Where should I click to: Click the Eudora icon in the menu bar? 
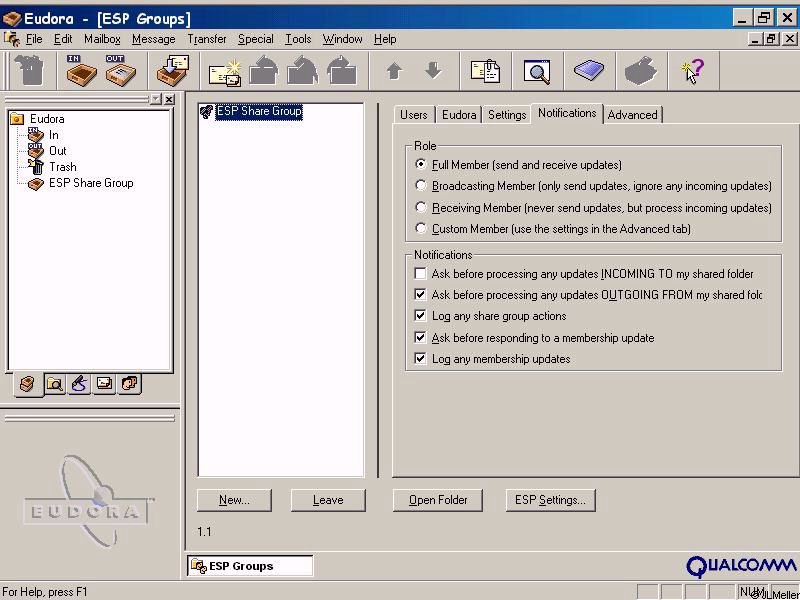point(11,39)
